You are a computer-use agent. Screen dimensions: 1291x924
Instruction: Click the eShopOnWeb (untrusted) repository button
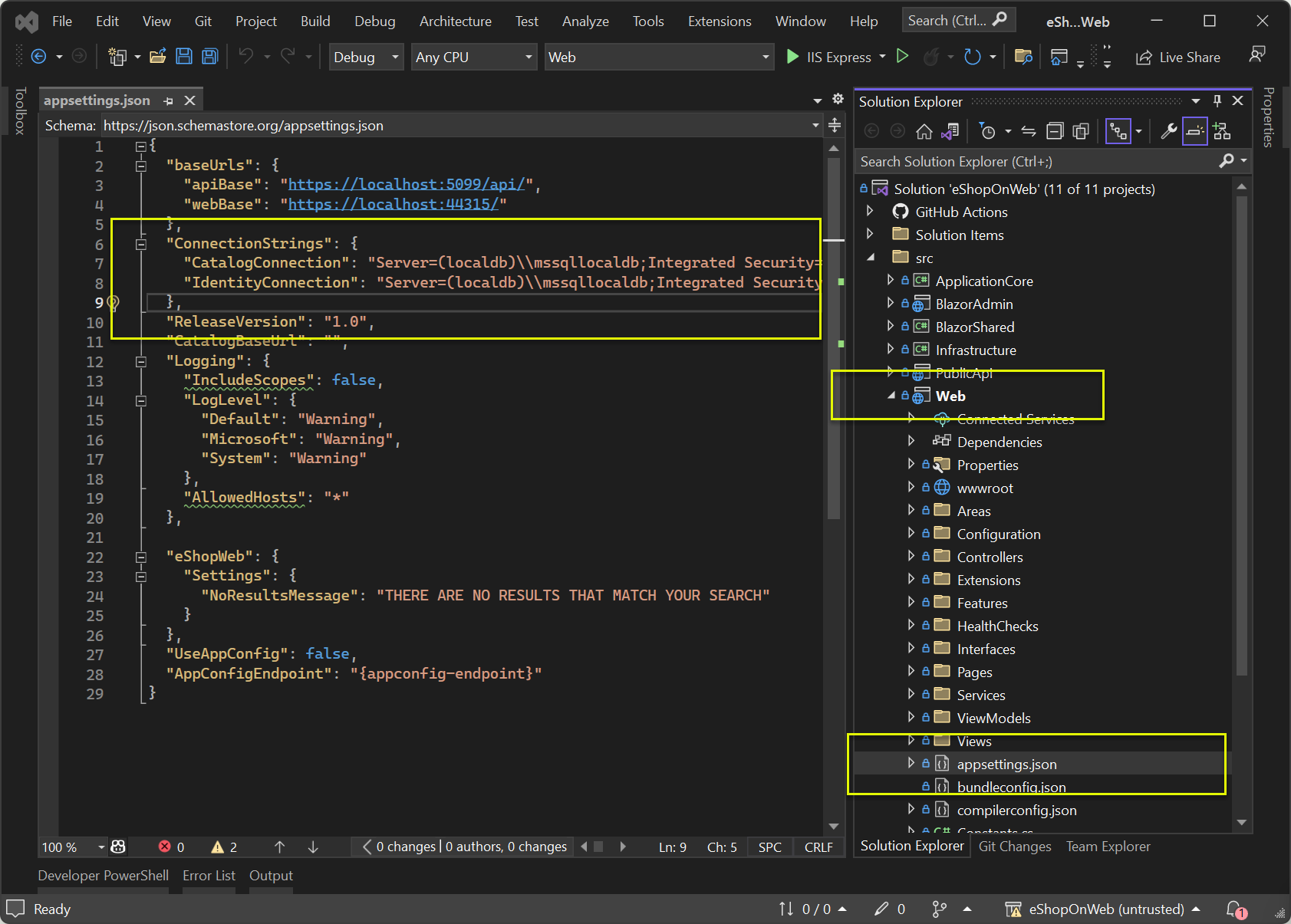click(1103, 909)
